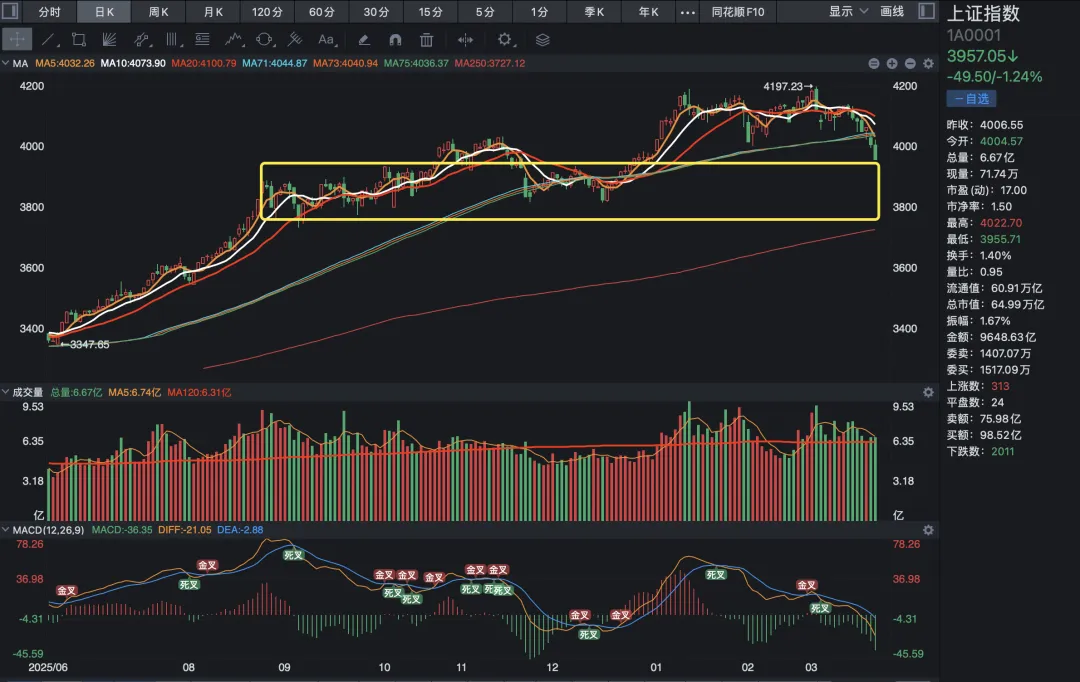Select the Aa text annotation tool
The width and height of the screenshot is (1080, 682).
(326, 40)
